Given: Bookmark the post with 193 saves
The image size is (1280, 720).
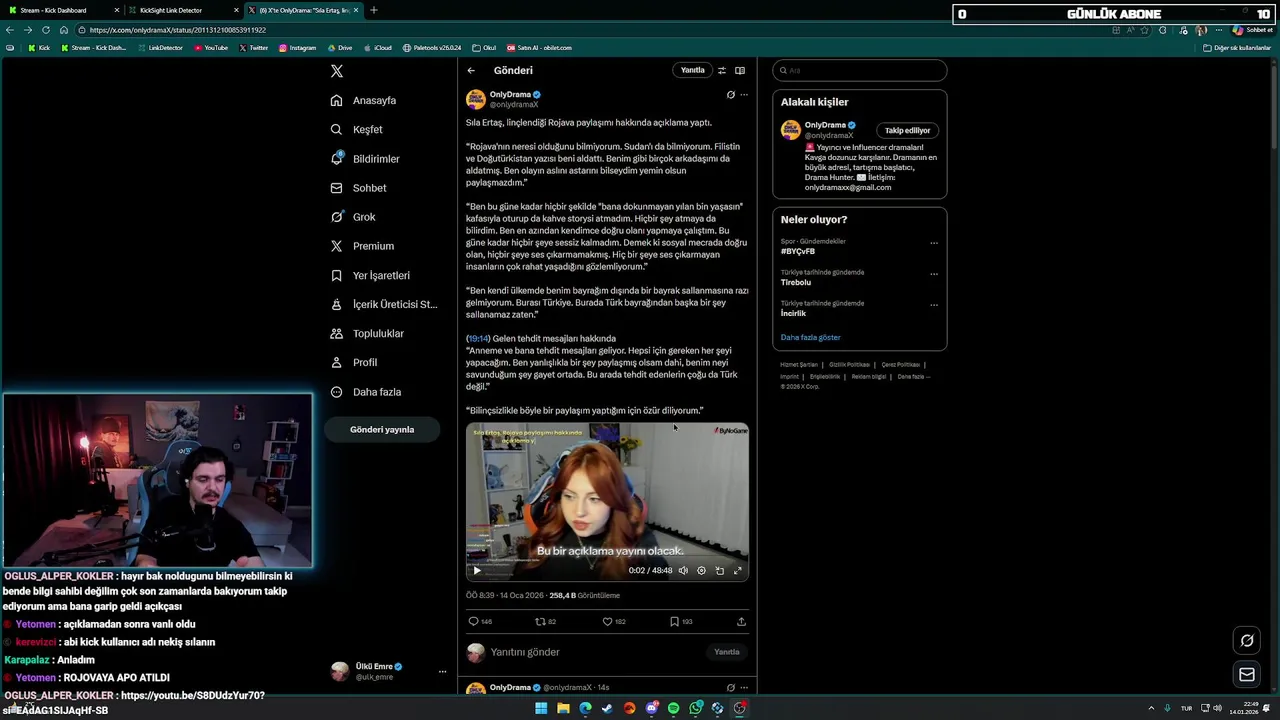Looking at the screenshot, I should (674, 622).
